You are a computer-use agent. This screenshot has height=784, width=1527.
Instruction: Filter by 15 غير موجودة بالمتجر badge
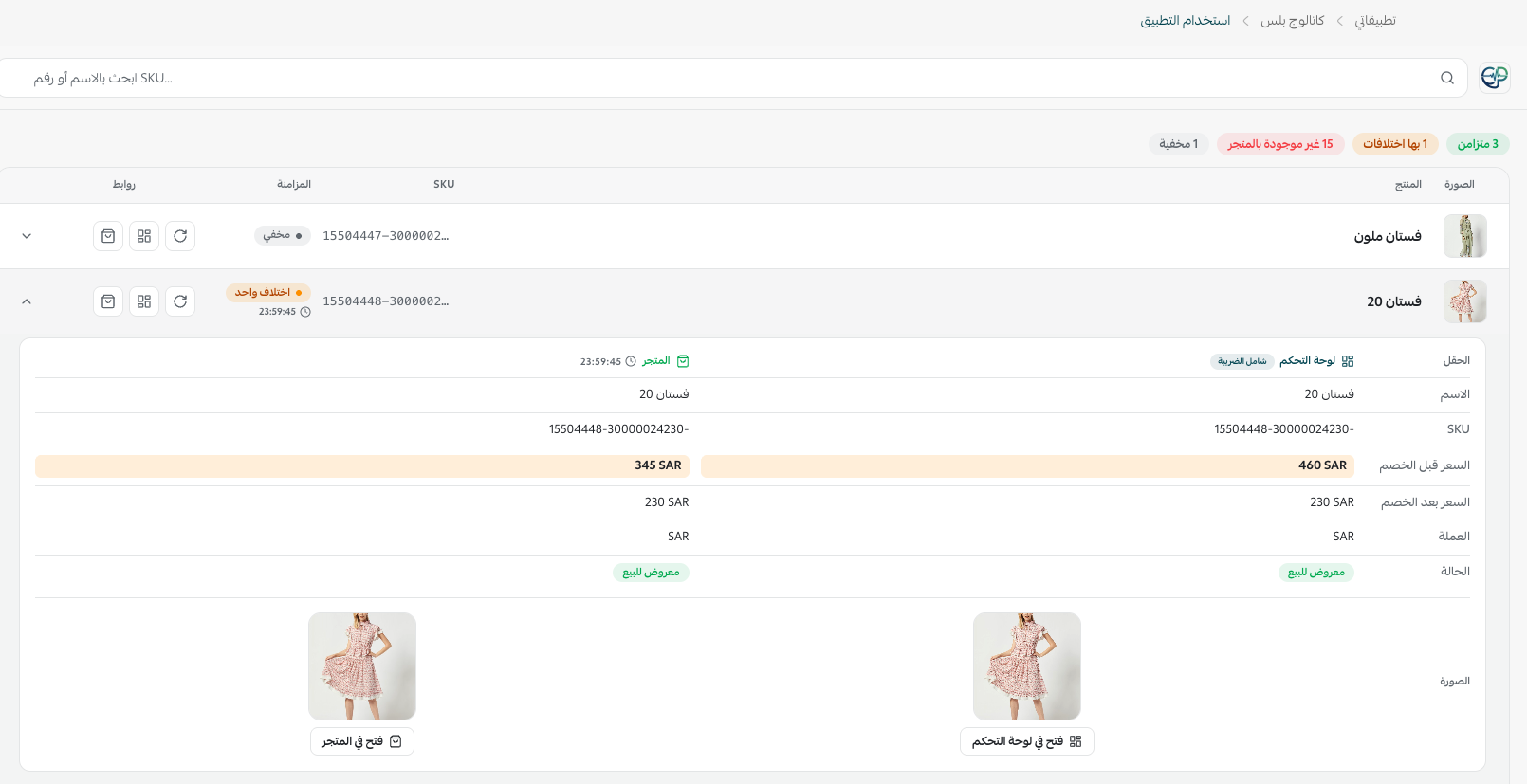(1280, 144)
